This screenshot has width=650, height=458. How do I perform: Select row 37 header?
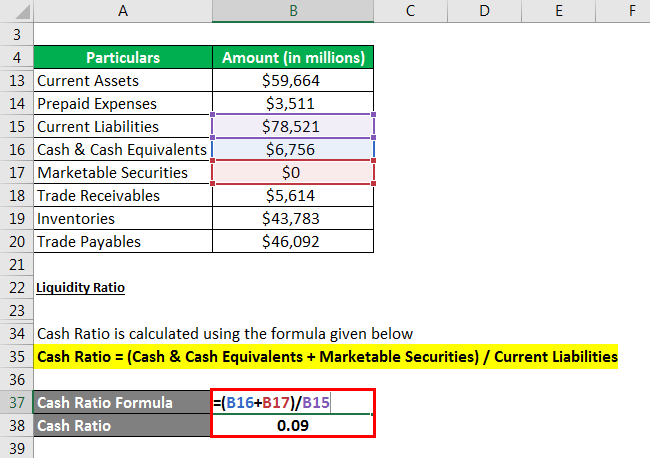coord(17,402)
